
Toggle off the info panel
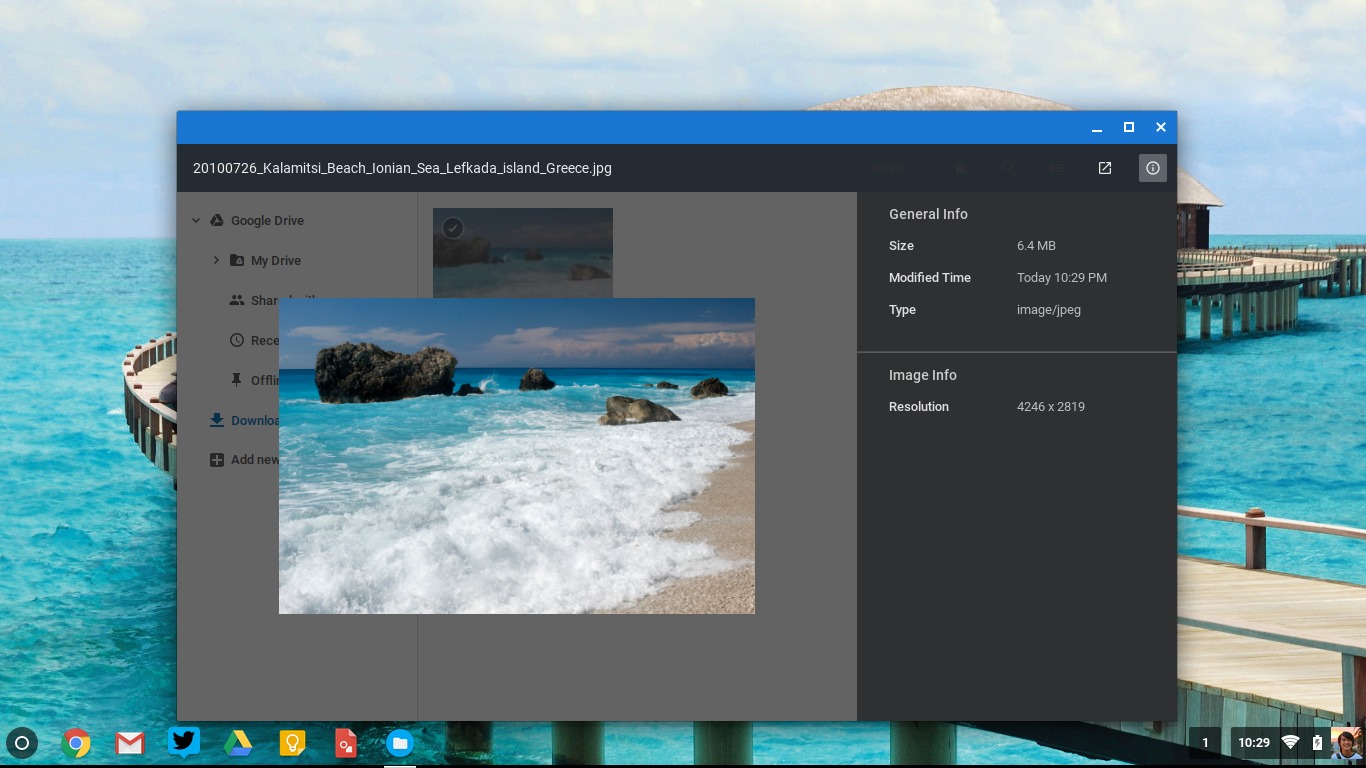tap(1153, 168)
